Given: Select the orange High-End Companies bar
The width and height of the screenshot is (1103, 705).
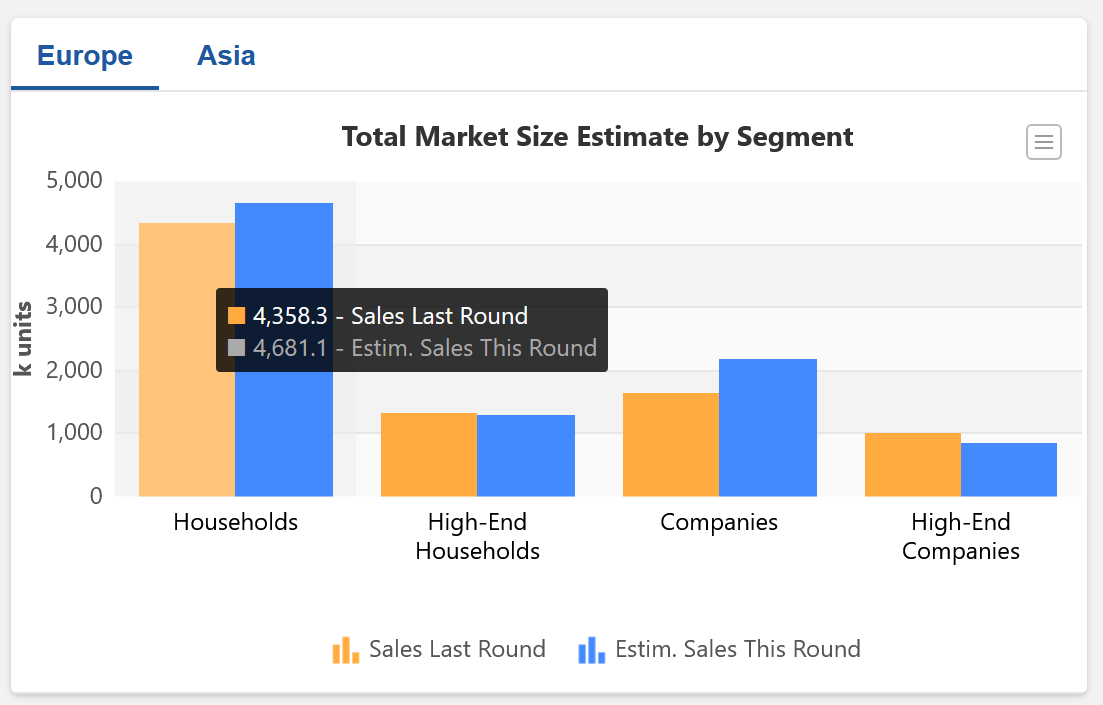Looking at the screenshot, I should coord(912,465).
